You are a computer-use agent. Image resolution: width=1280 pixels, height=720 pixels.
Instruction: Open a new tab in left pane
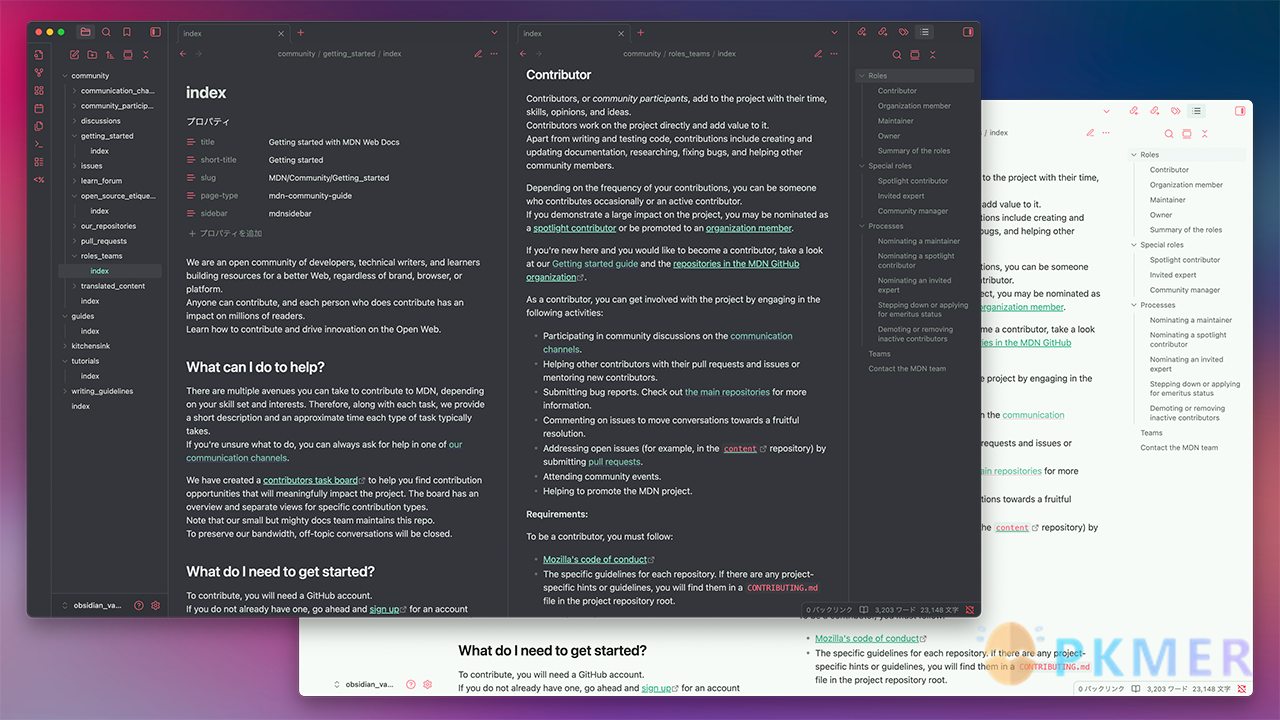[x=301, y=33]
